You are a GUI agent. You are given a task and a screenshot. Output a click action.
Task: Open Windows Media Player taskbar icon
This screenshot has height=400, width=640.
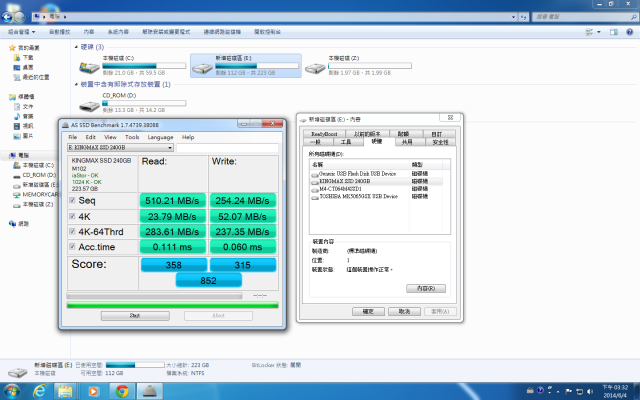click(x=93, y=391)
